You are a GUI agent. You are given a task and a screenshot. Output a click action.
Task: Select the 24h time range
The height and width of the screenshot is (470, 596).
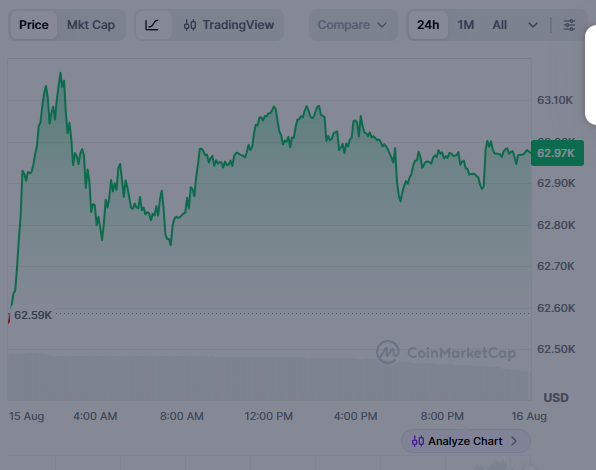(428, 25)
